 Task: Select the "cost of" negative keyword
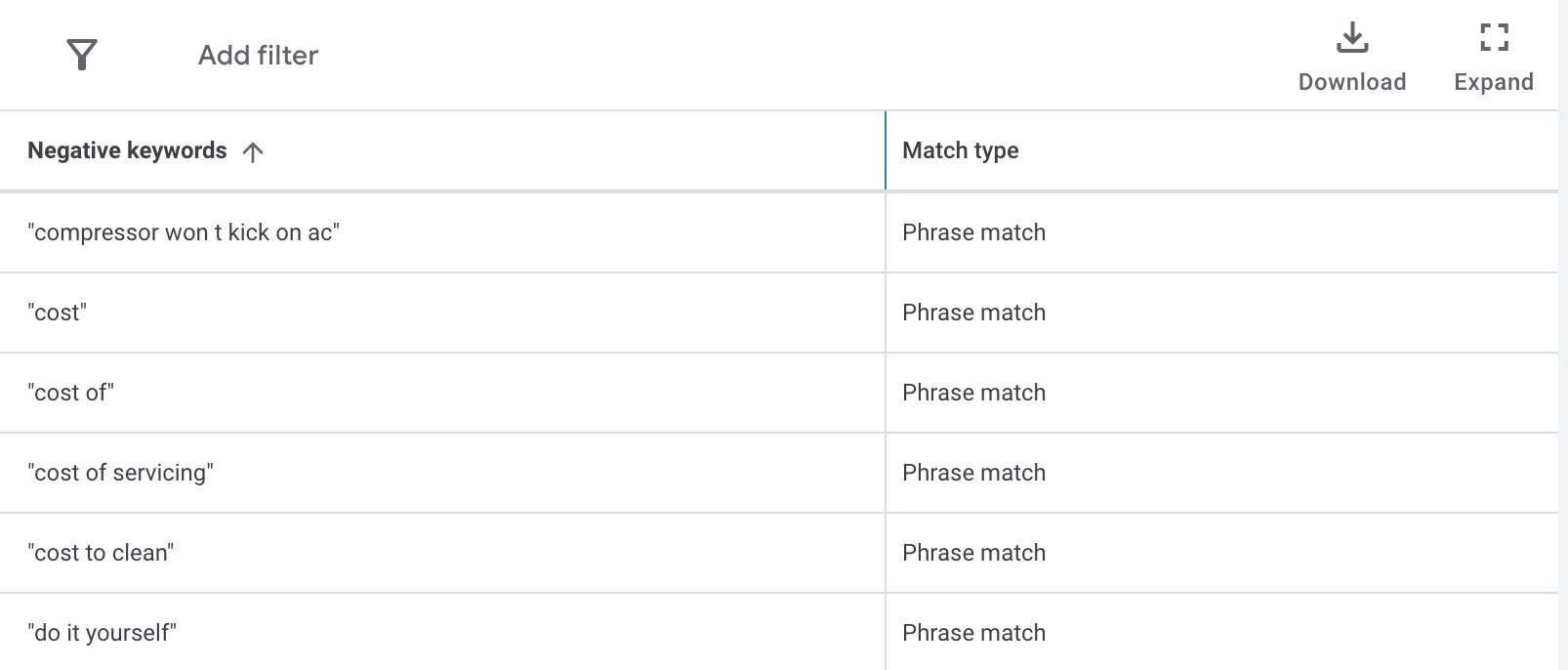[71, 393]
